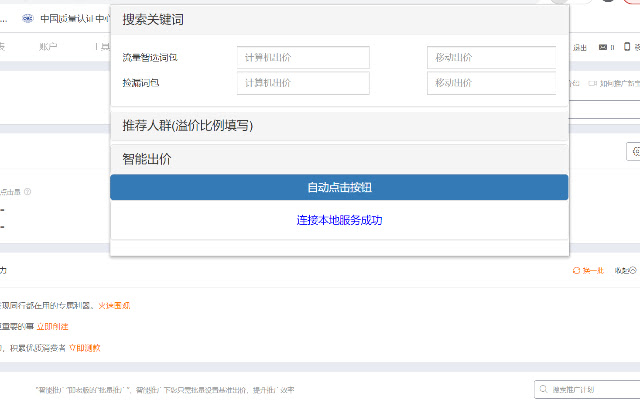Screen dimensions: 640x400
Task: Focus 捡漏词包 计算机出价 input field
Action: coord(303,83)
